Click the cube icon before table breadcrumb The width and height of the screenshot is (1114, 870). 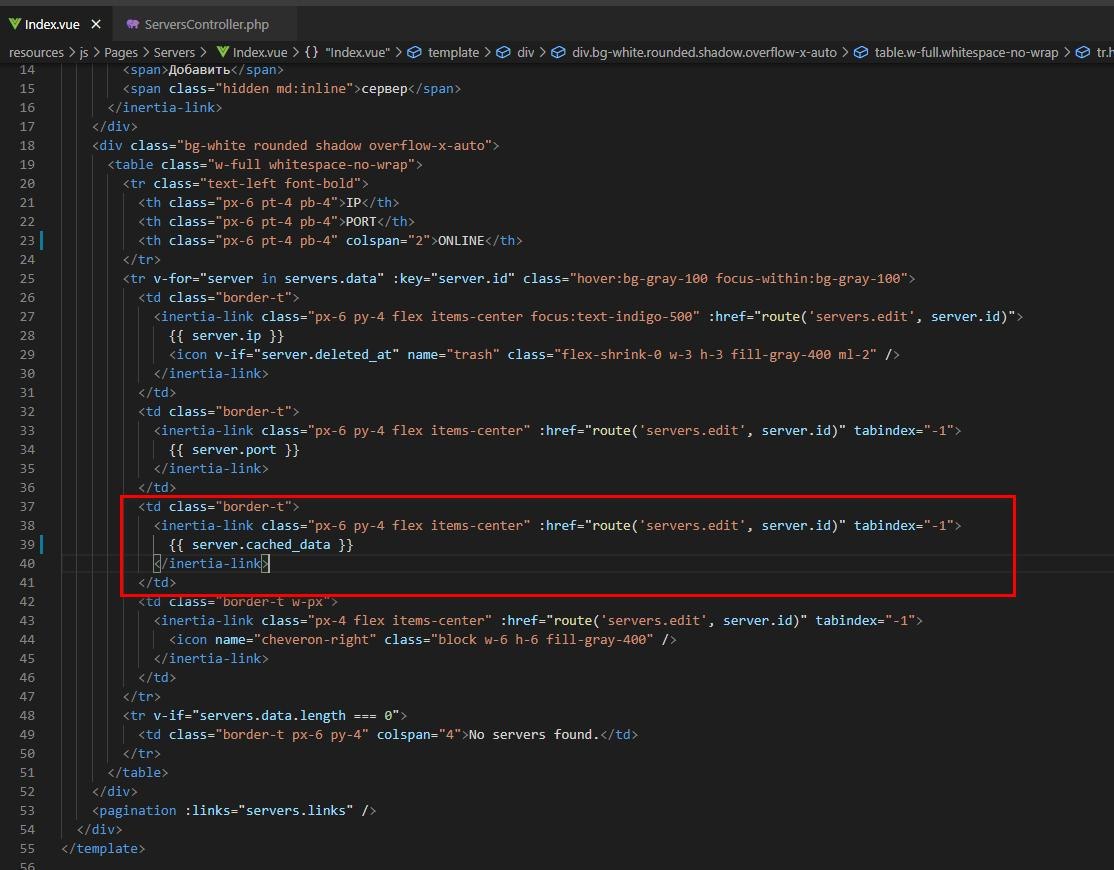point(860,53)
